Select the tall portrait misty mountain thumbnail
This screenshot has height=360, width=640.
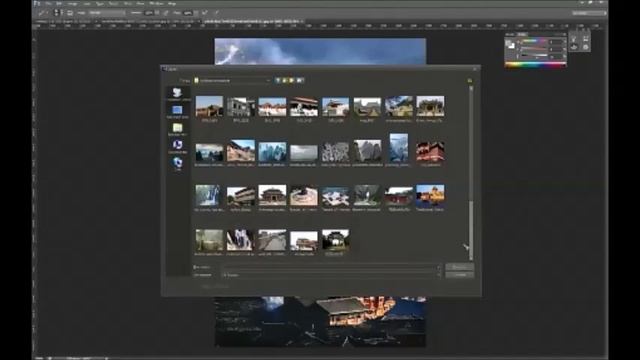pos(398,148)
